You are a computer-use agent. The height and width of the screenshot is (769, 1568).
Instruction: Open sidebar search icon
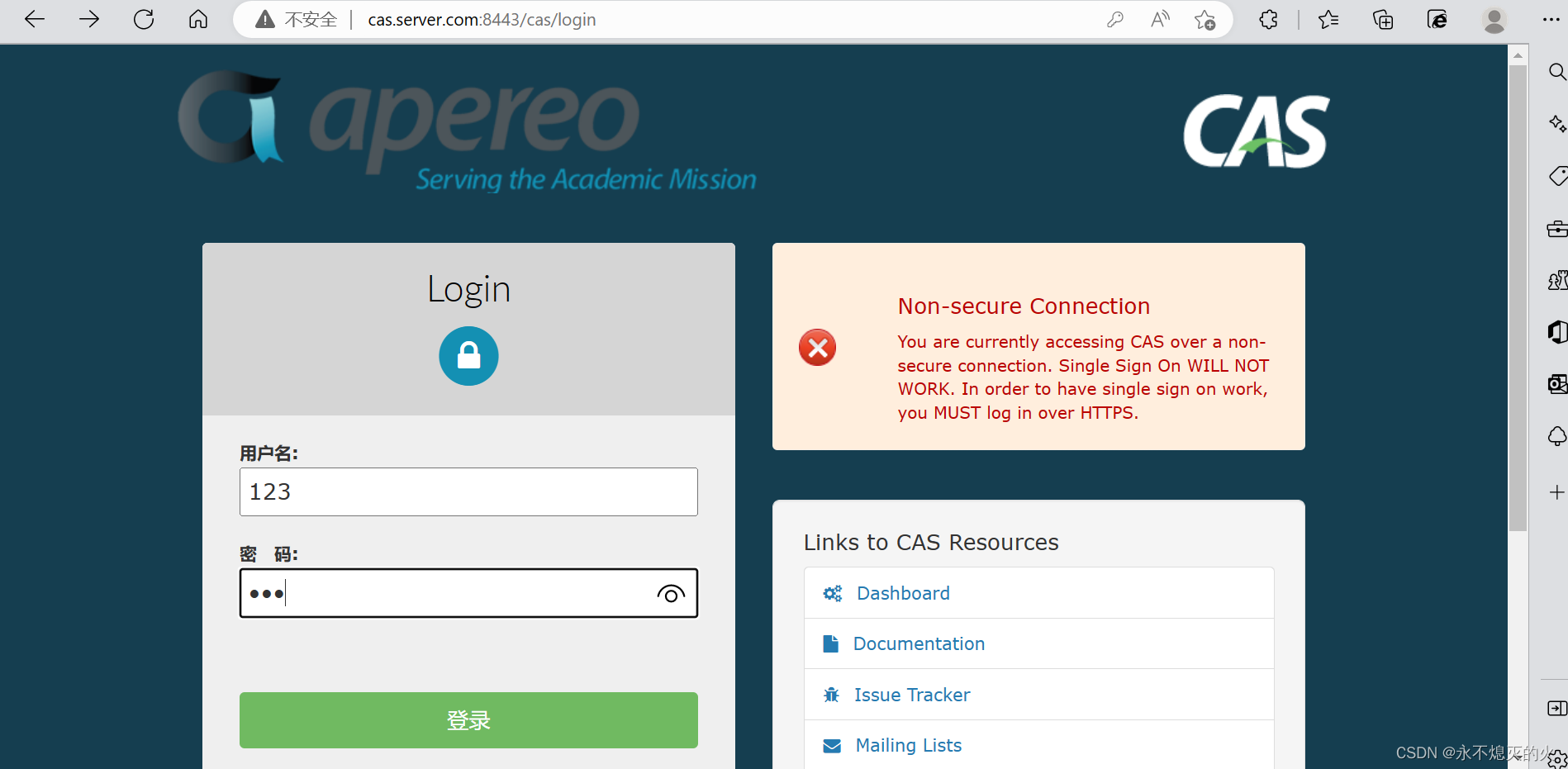(x=1556, y=72)
